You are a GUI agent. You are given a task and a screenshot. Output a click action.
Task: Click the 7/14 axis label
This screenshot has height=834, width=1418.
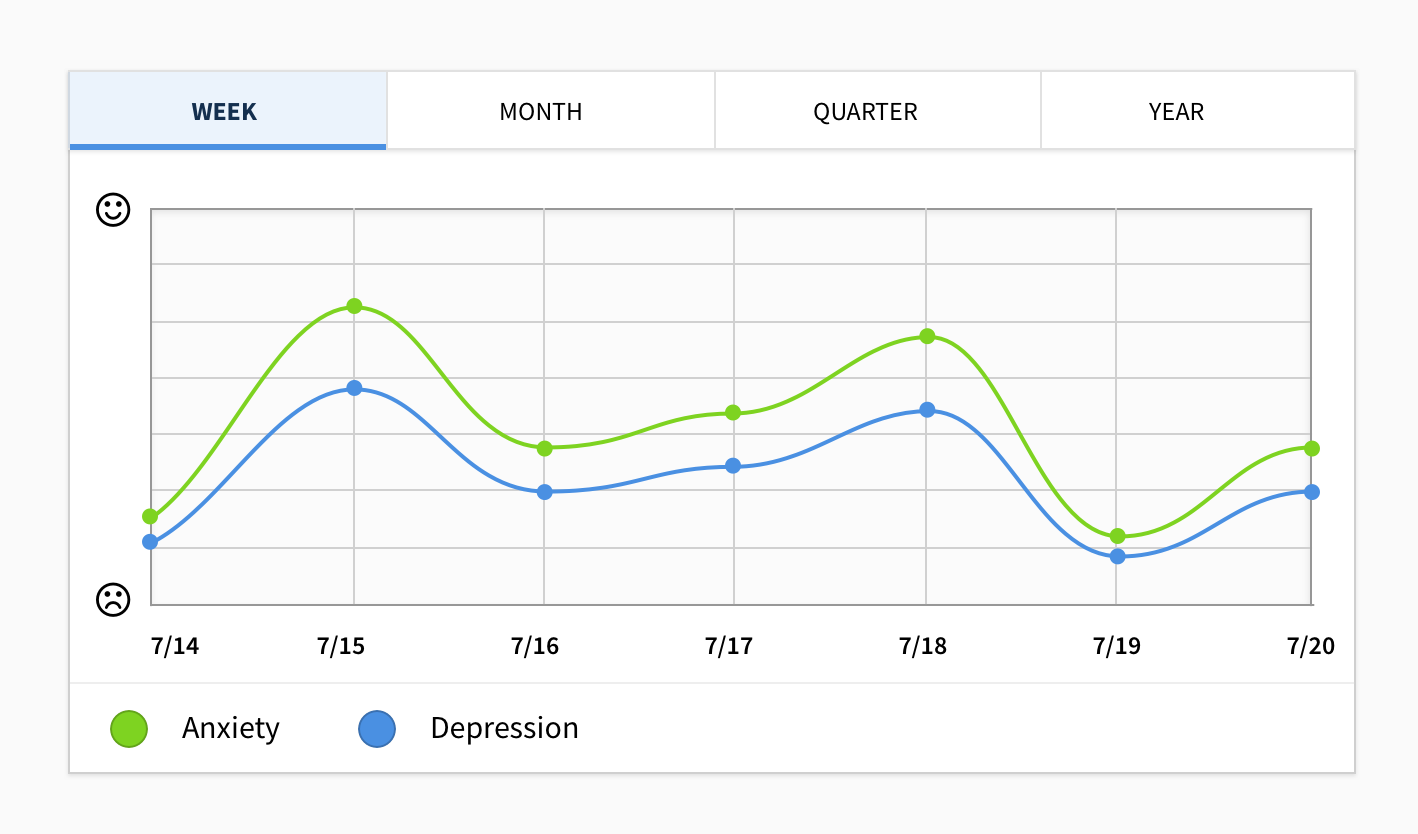click(174, 646)
